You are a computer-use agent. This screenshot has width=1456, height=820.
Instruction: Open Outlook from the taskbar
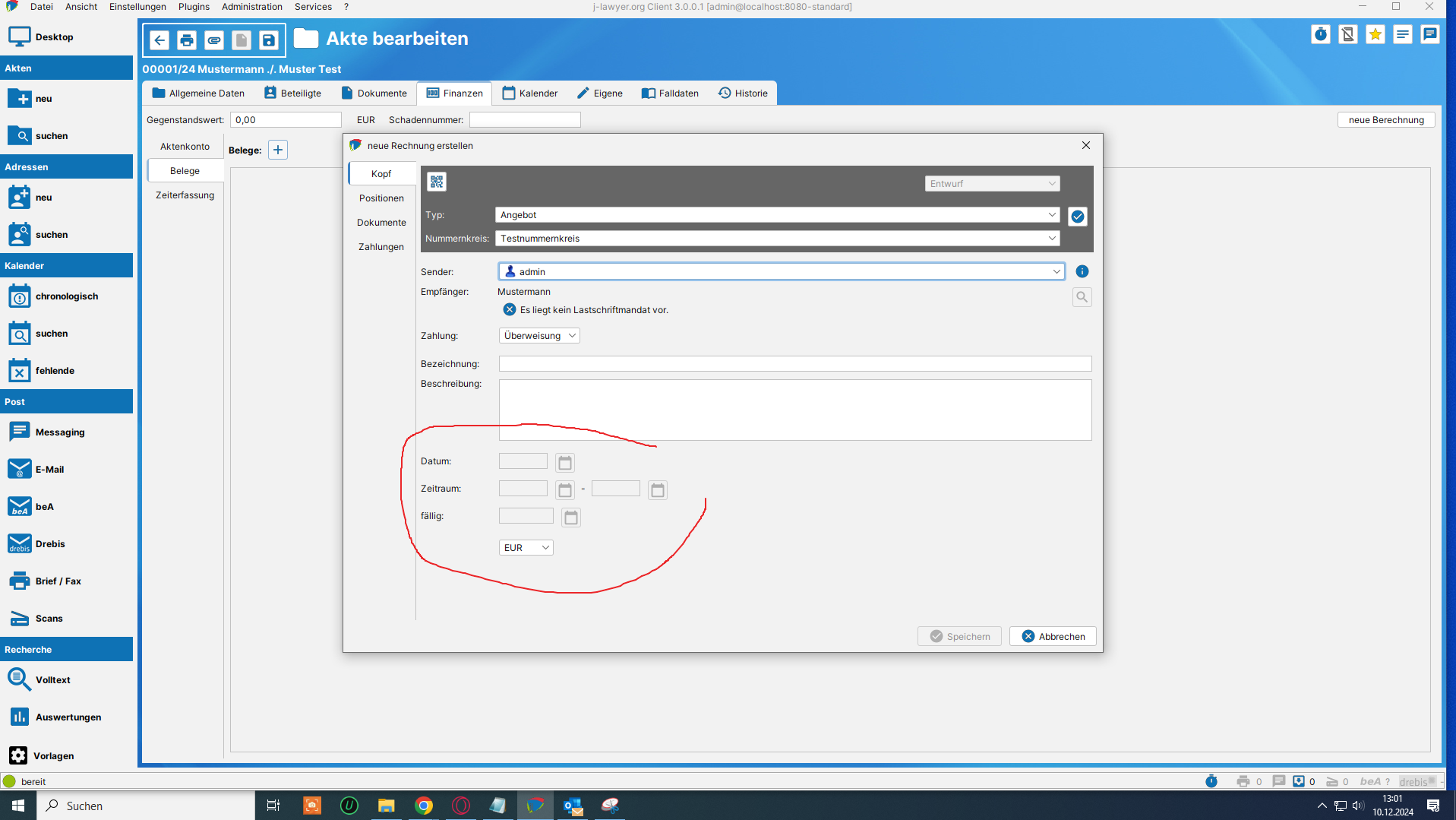click(573, 806)
